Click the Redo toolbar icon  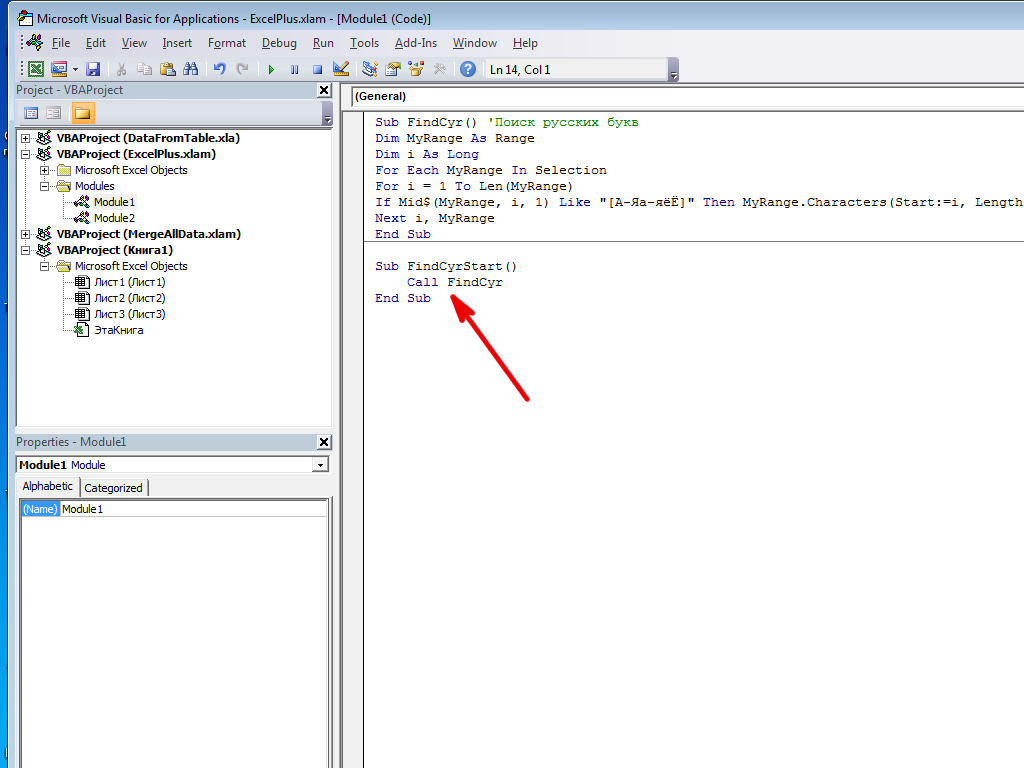(242, 69)
